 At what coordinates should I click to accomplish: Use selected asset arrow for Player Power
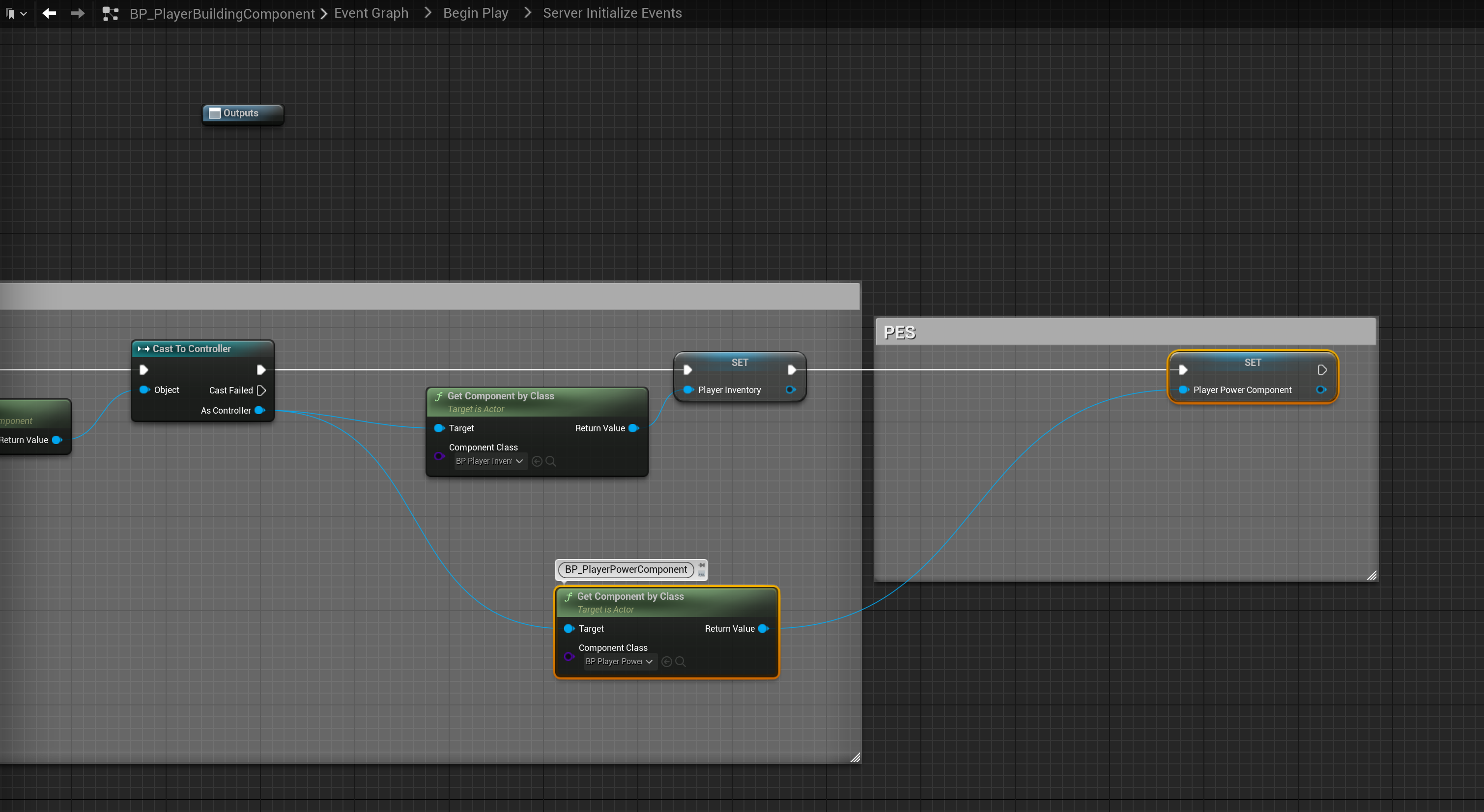[x=666, y=661]
